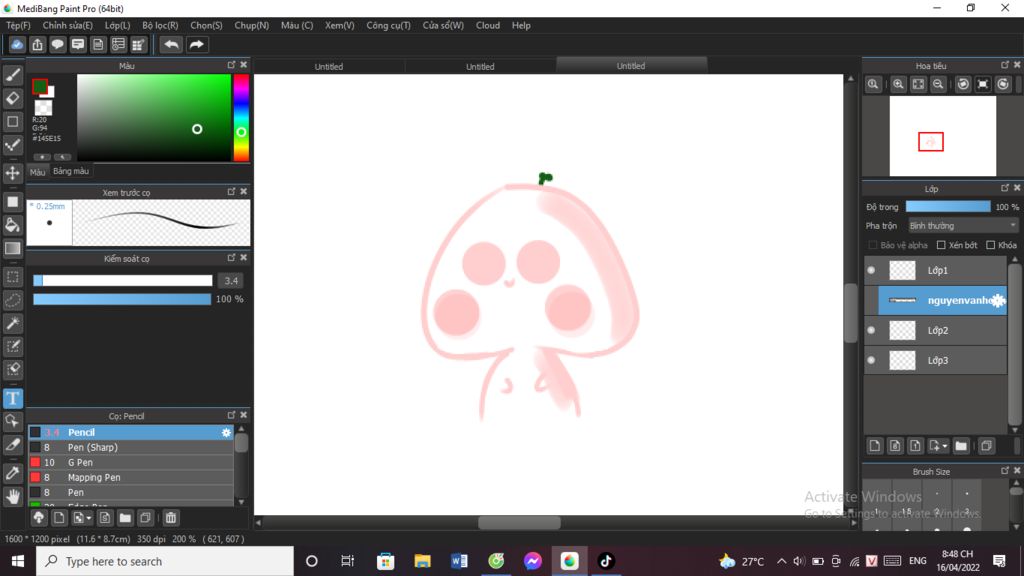Screen dimensions: 1024x576
Task: Select the Brush tool in left toolbar
Action: [12, 75]
